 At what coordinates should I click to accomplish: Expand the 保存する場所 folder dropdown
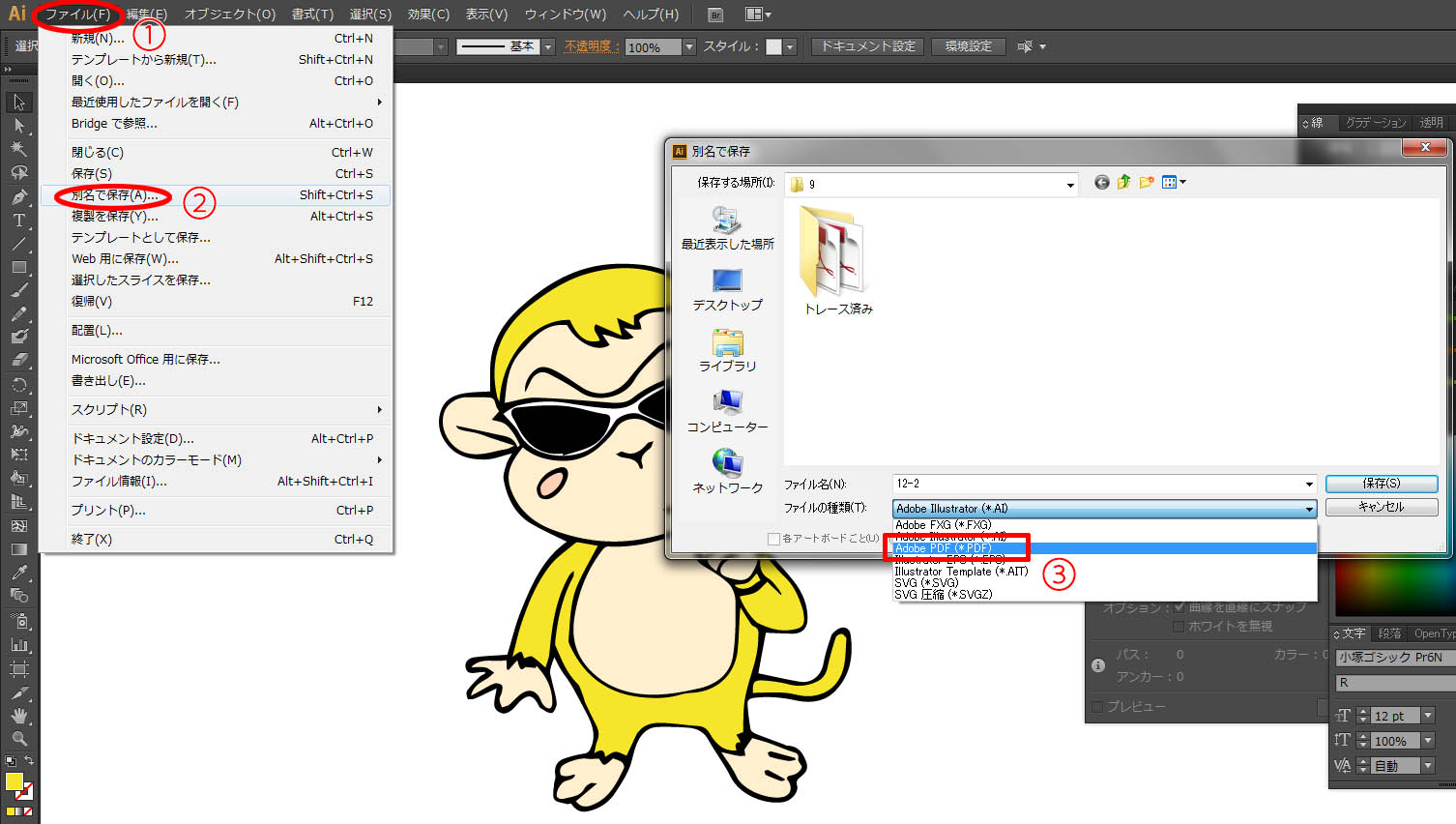coord(1070,184)
